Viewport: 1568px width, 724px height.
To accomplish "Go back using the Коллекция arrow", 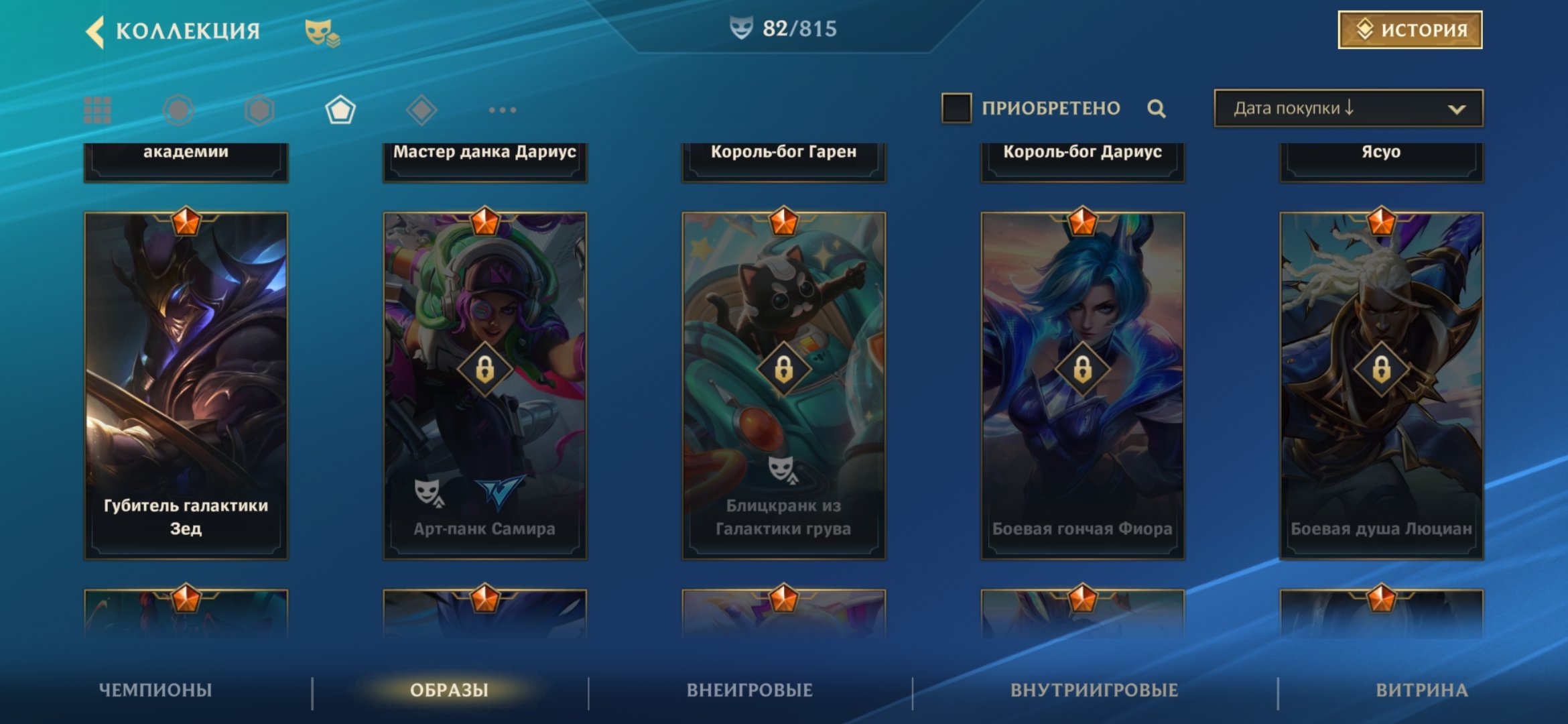I will tap(95, 32).
